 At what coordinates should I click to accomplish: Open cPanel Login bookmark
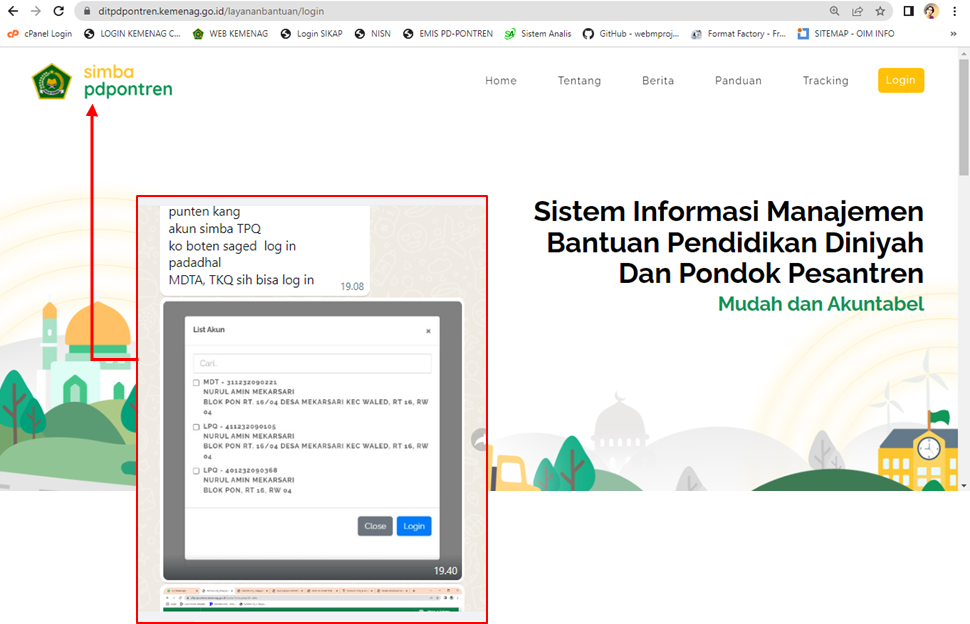40,34
